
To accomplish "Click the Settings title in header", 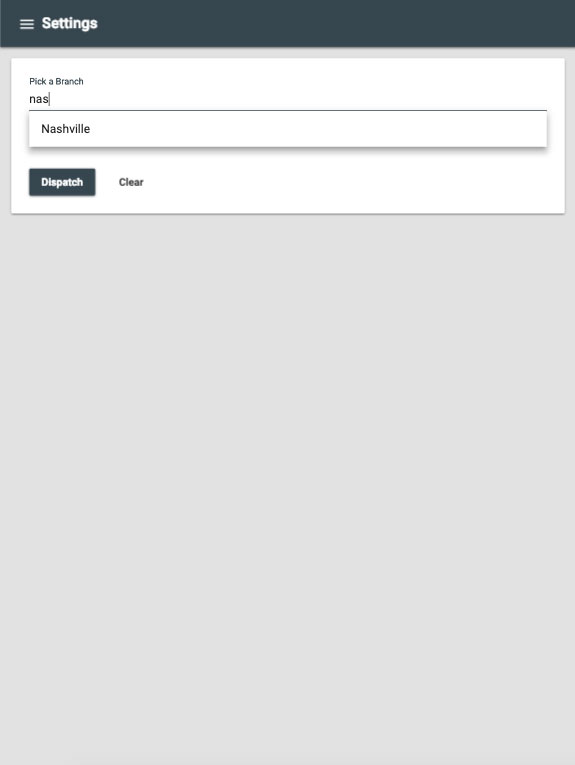I will coord(70,23).
